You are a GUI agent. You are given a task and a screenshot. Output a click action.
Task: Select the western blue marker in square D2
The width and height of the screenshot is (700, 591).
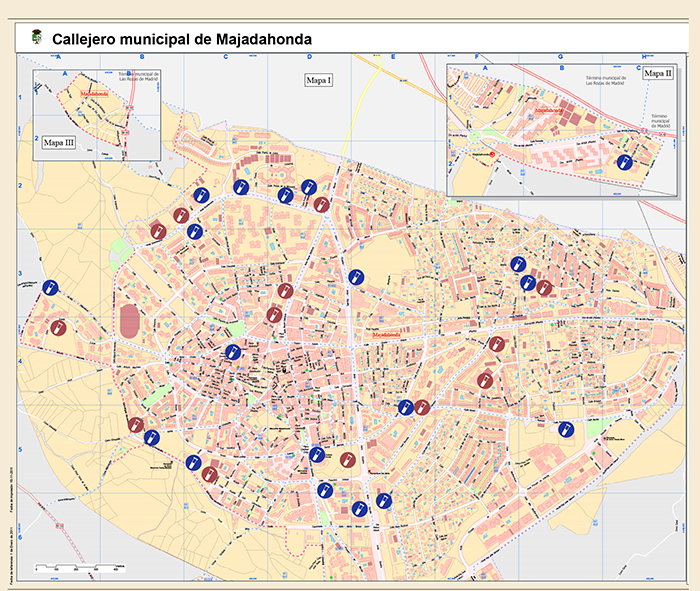point(285,195)
